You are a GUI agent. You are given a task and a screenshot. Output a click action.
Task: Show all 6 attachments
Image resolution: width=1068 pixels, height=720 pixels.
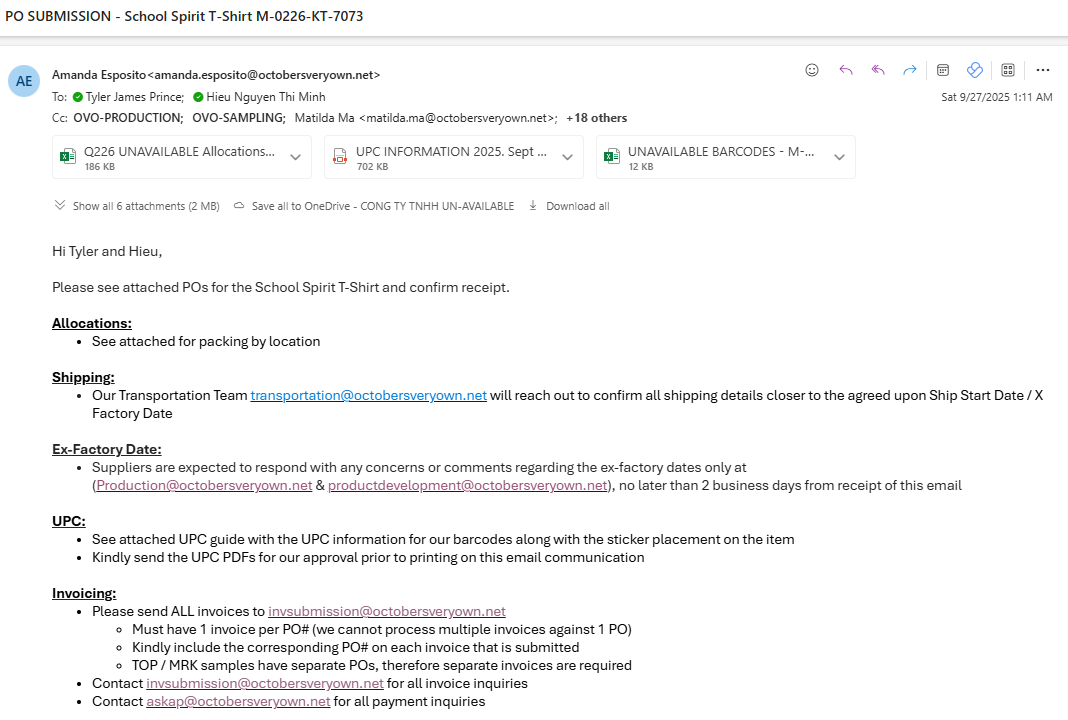pyautogui.click(x=137, y=206)
